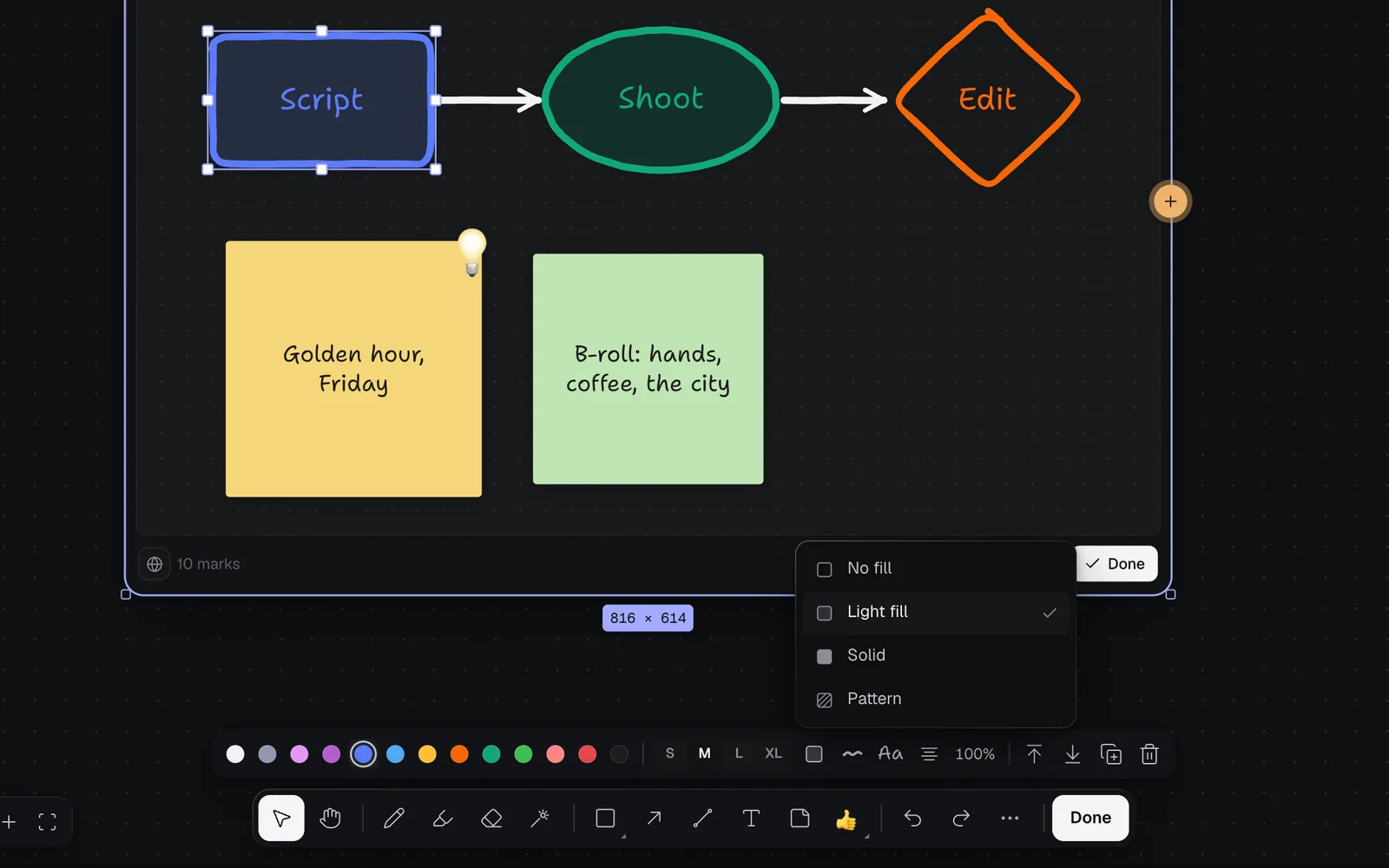This screenshot has height=868, width=1389.
Task: Choose Solid fill style
Action: pyautogui.click(x=936, y=656)
